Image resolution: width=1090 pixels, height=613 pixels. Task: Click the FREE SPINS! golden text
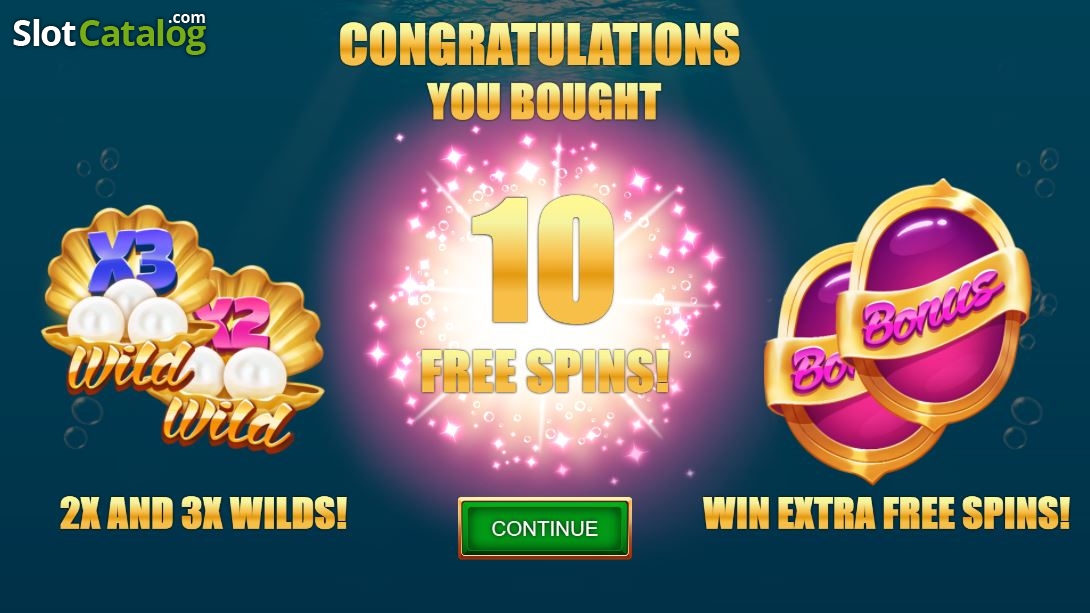pos(545,370)
